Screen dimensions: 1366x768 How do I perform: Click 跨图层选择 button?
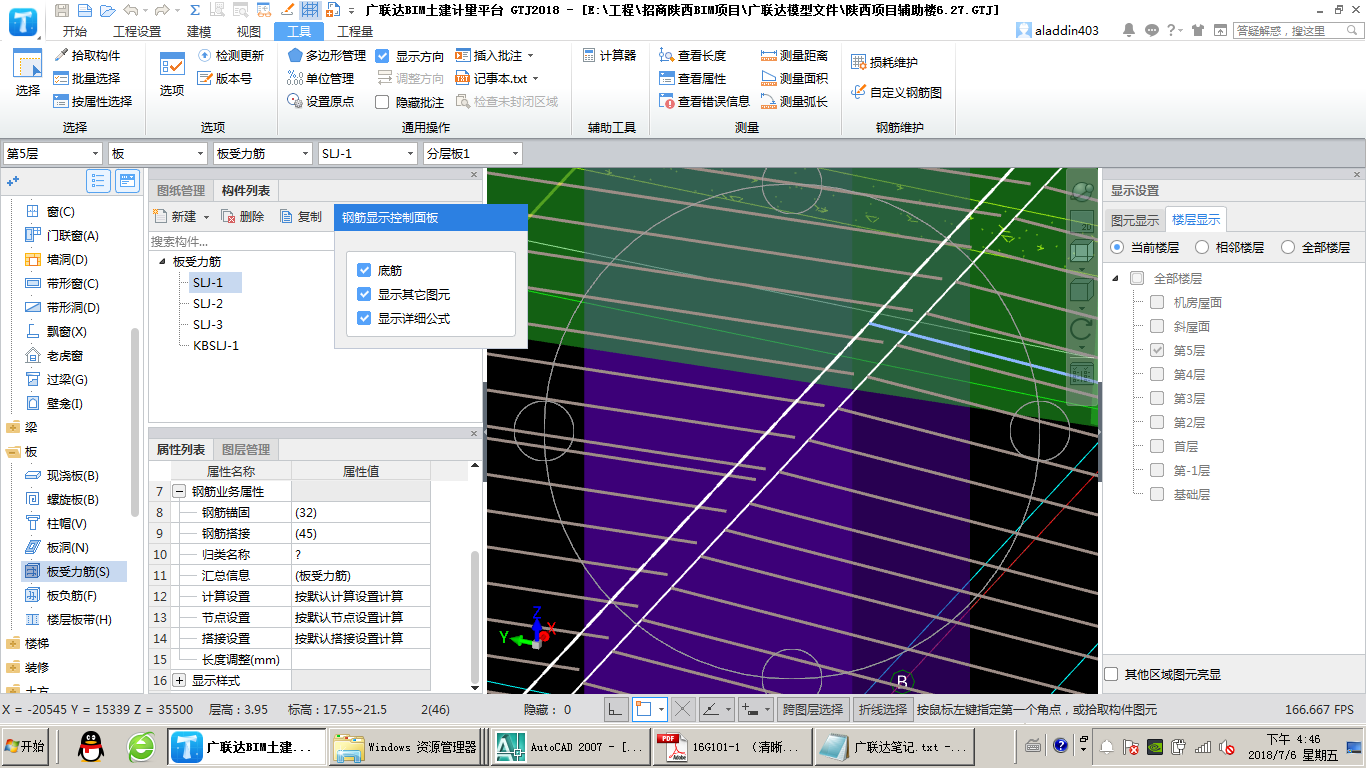[813, 709]
